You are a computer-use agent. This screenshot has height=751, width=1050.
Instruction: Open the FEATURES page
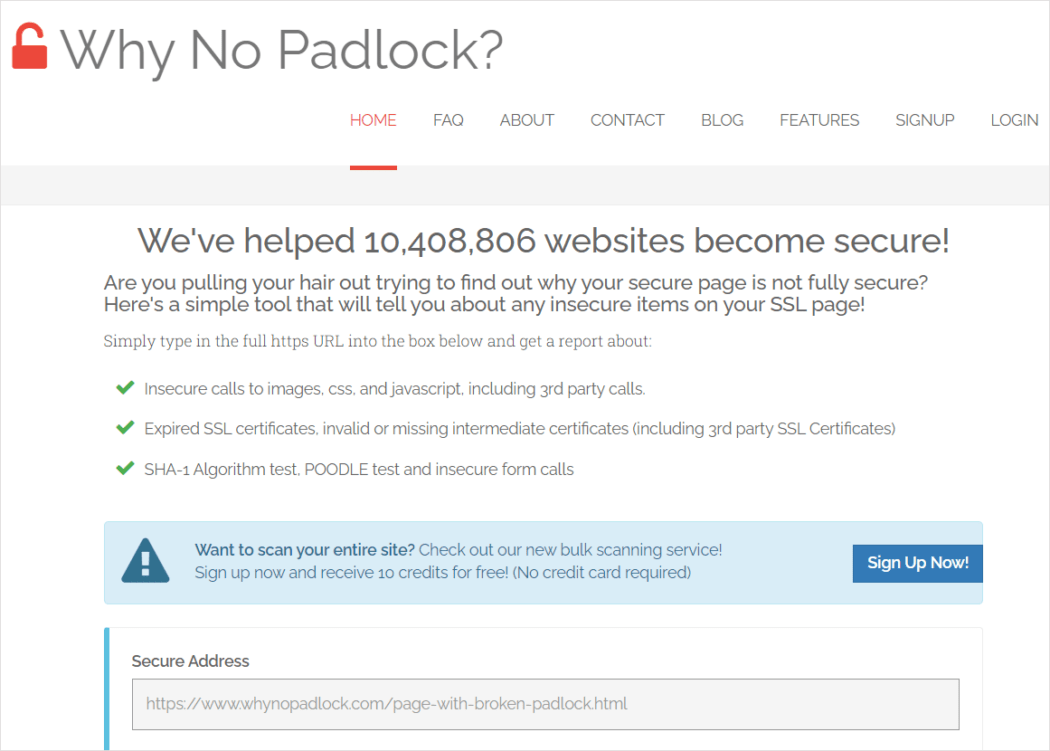[819, 120]
